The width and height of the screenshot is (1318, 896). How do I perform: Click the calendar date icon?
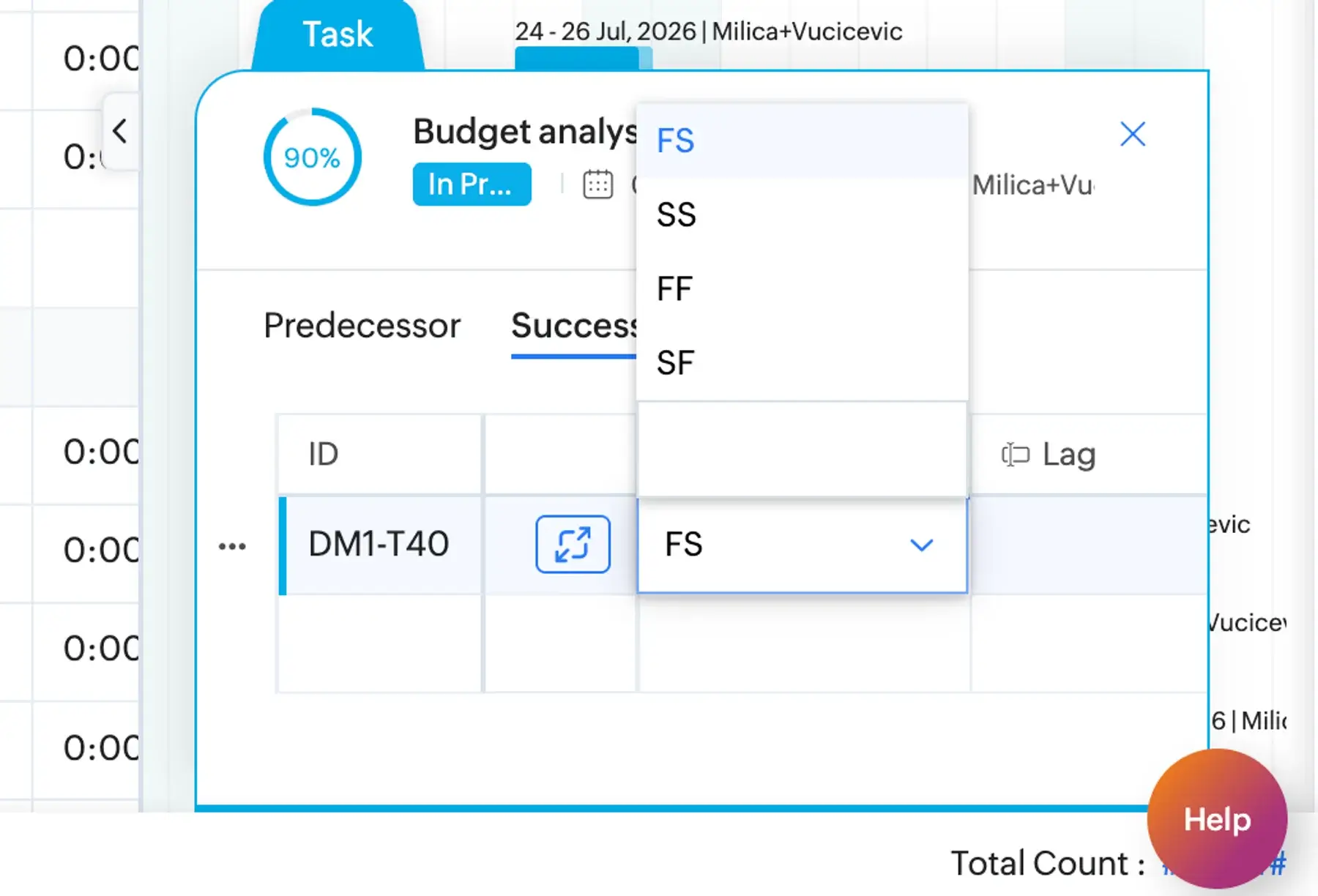(x=597, y=184)
